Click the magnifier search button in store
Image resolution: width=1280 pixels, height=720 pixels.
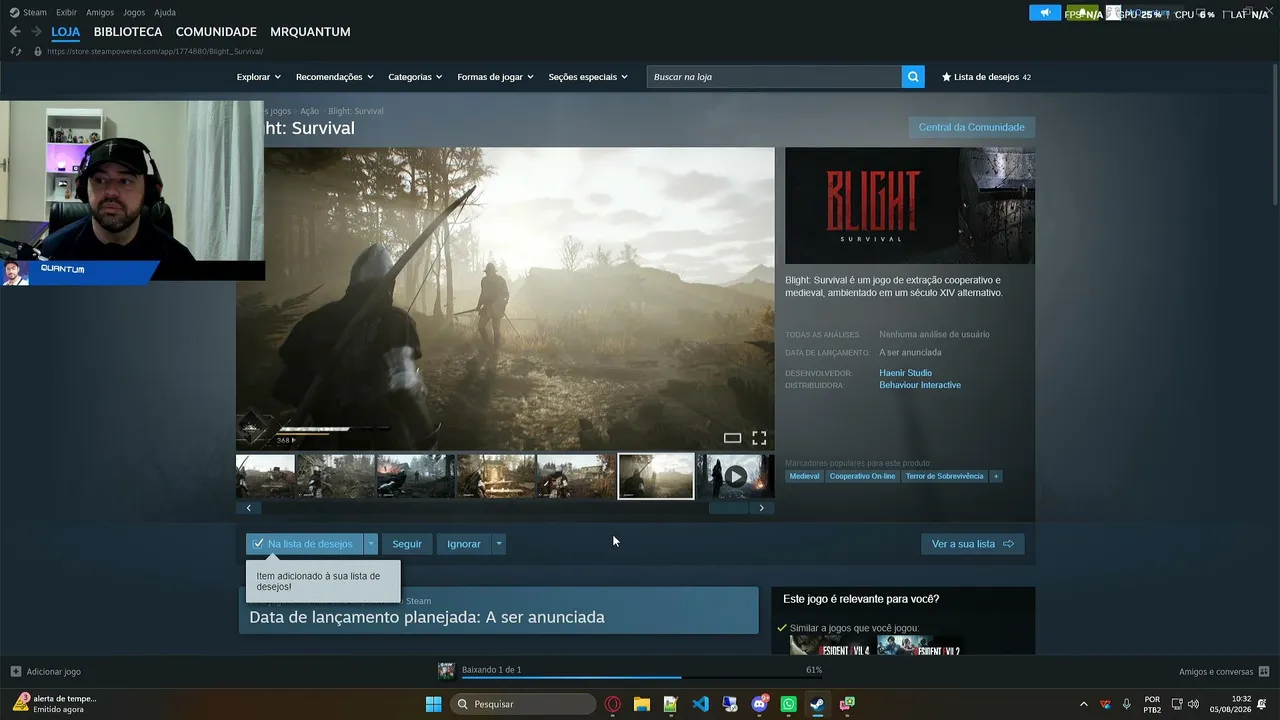913,77
